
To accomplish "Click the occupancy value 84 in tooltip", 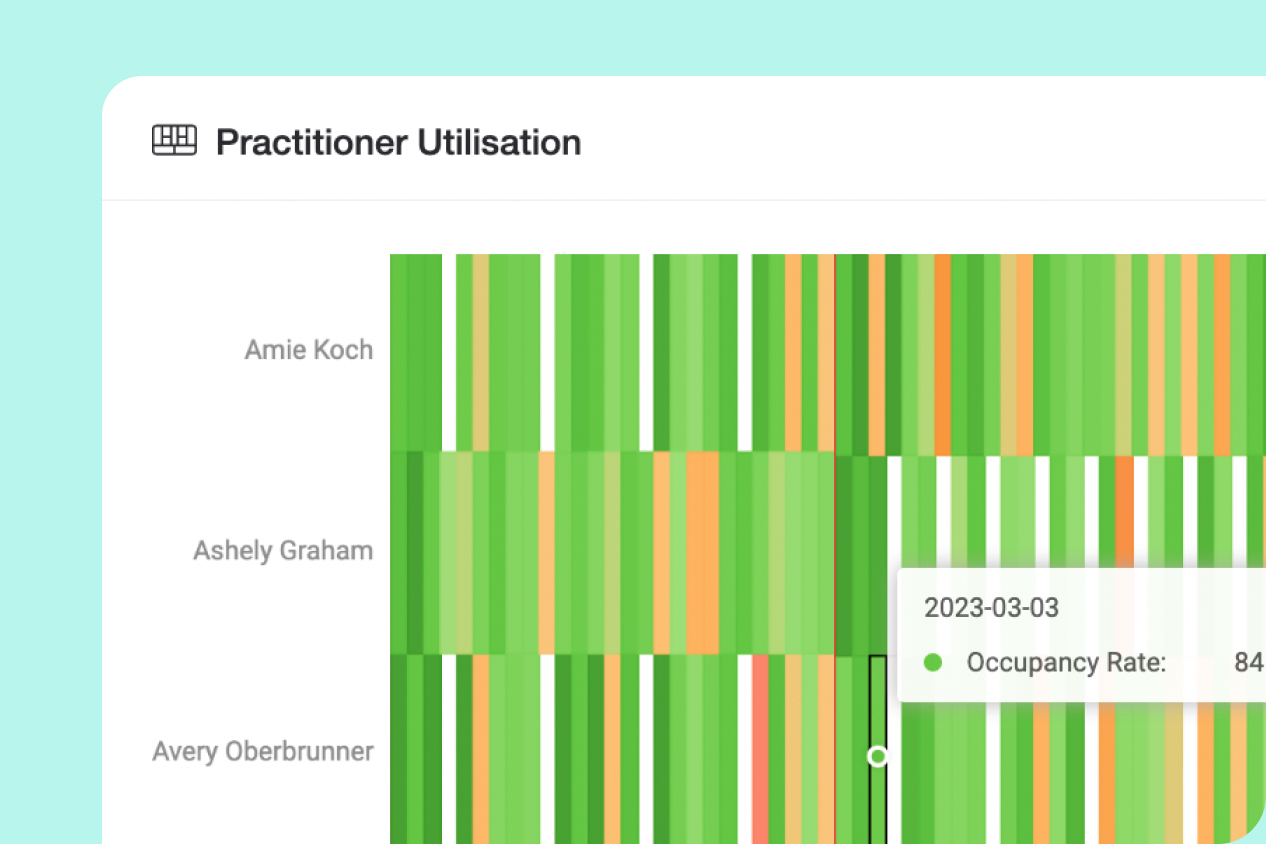I will coord(1248,662).
